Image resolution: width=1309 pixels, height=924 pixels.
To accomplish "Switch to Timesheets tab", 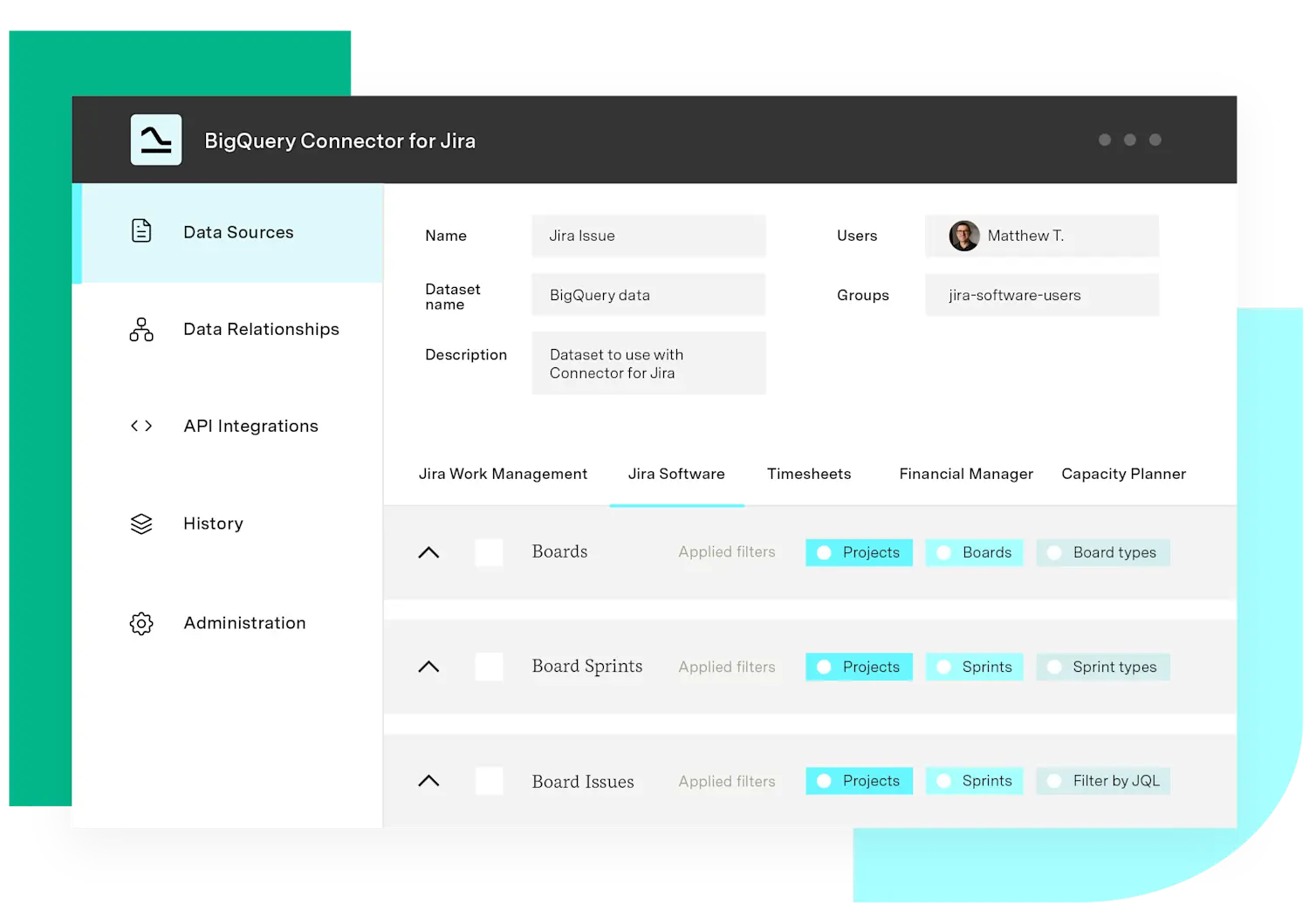I will tap(809, 474).
